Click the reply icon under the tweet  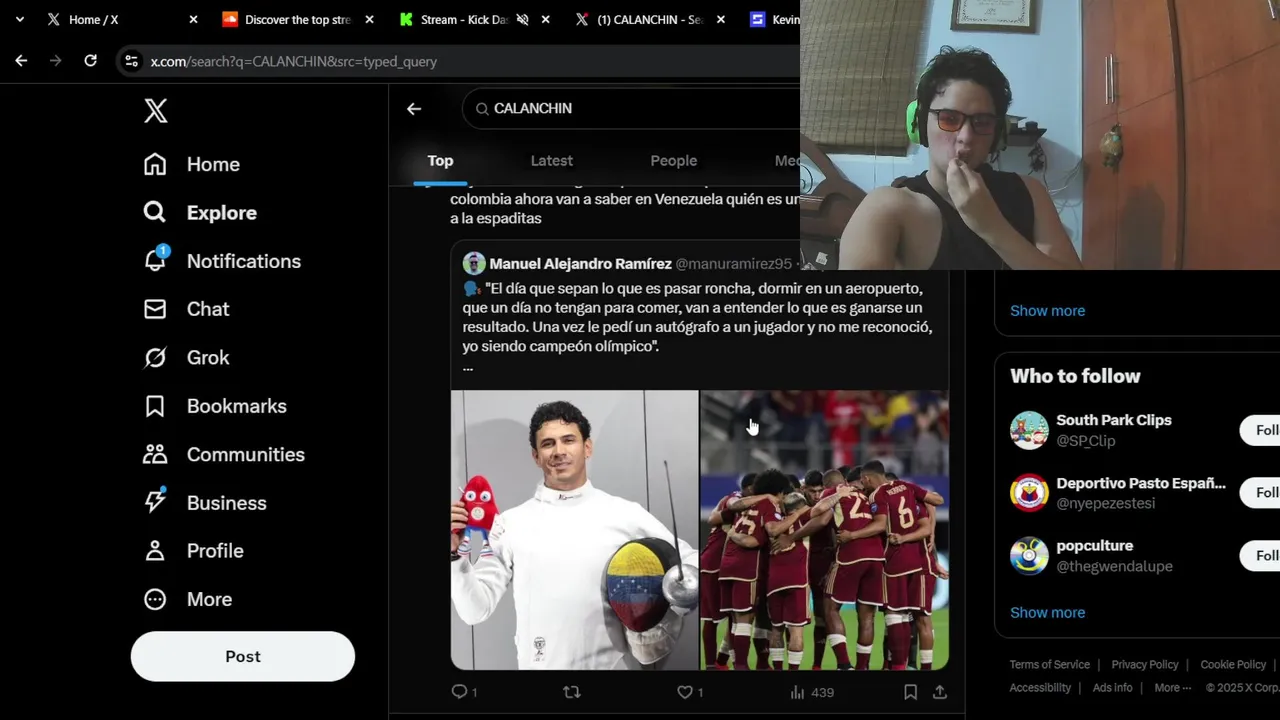460,692
